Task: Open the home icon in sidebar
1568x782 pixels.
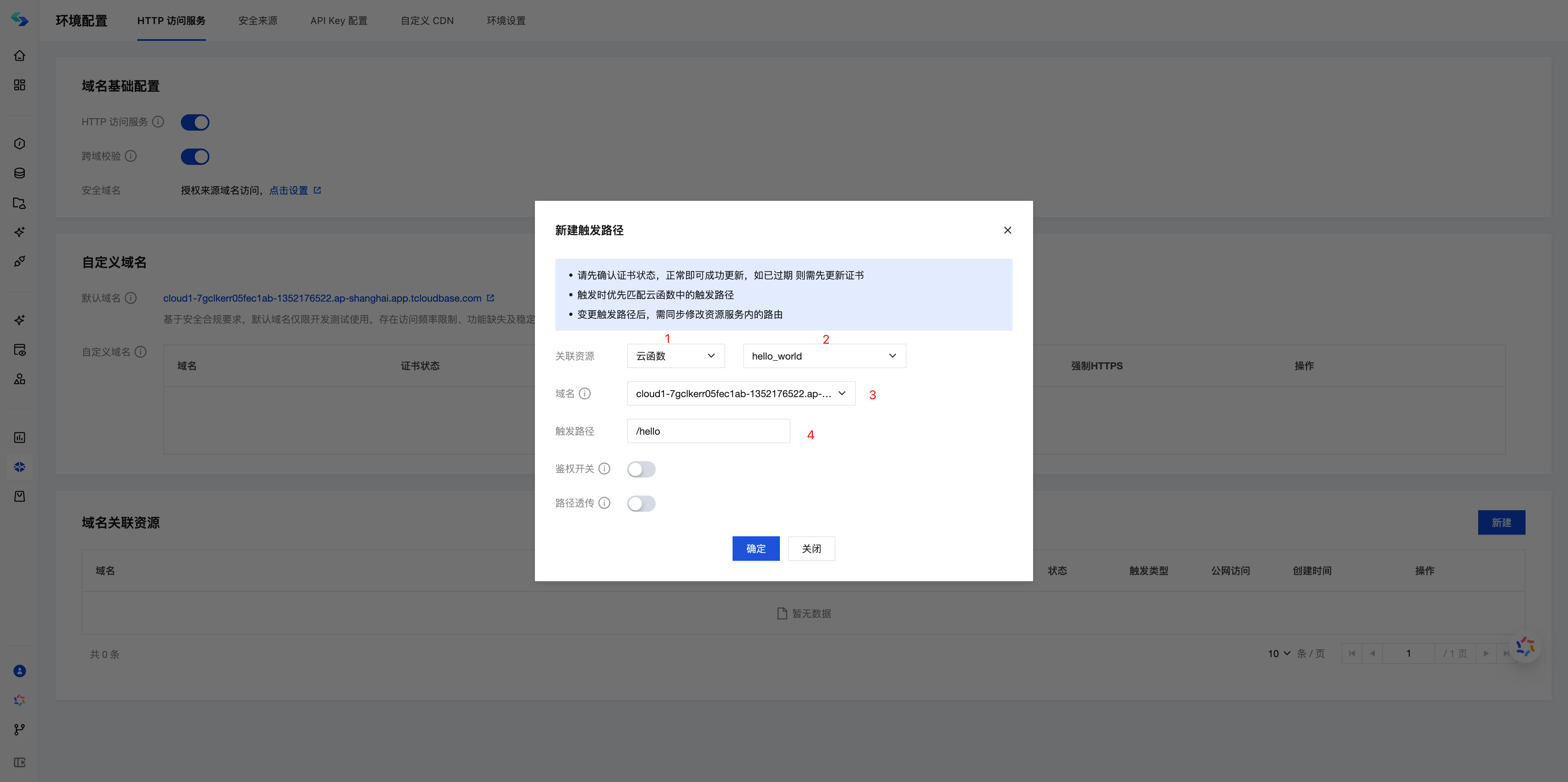Action: 20,56
